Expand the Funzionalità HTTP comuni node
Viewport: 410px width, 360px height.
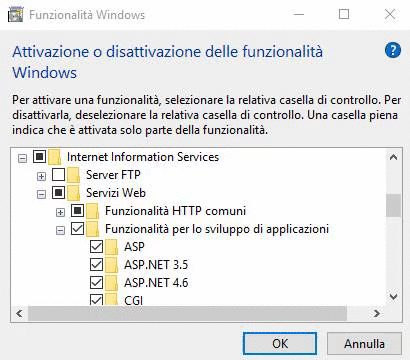coord(60,212)
